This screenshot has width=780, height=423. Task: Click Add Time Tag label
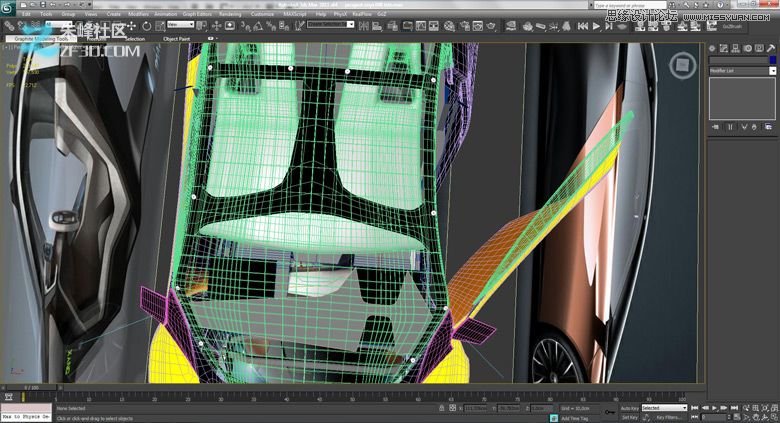coord(575,419)
